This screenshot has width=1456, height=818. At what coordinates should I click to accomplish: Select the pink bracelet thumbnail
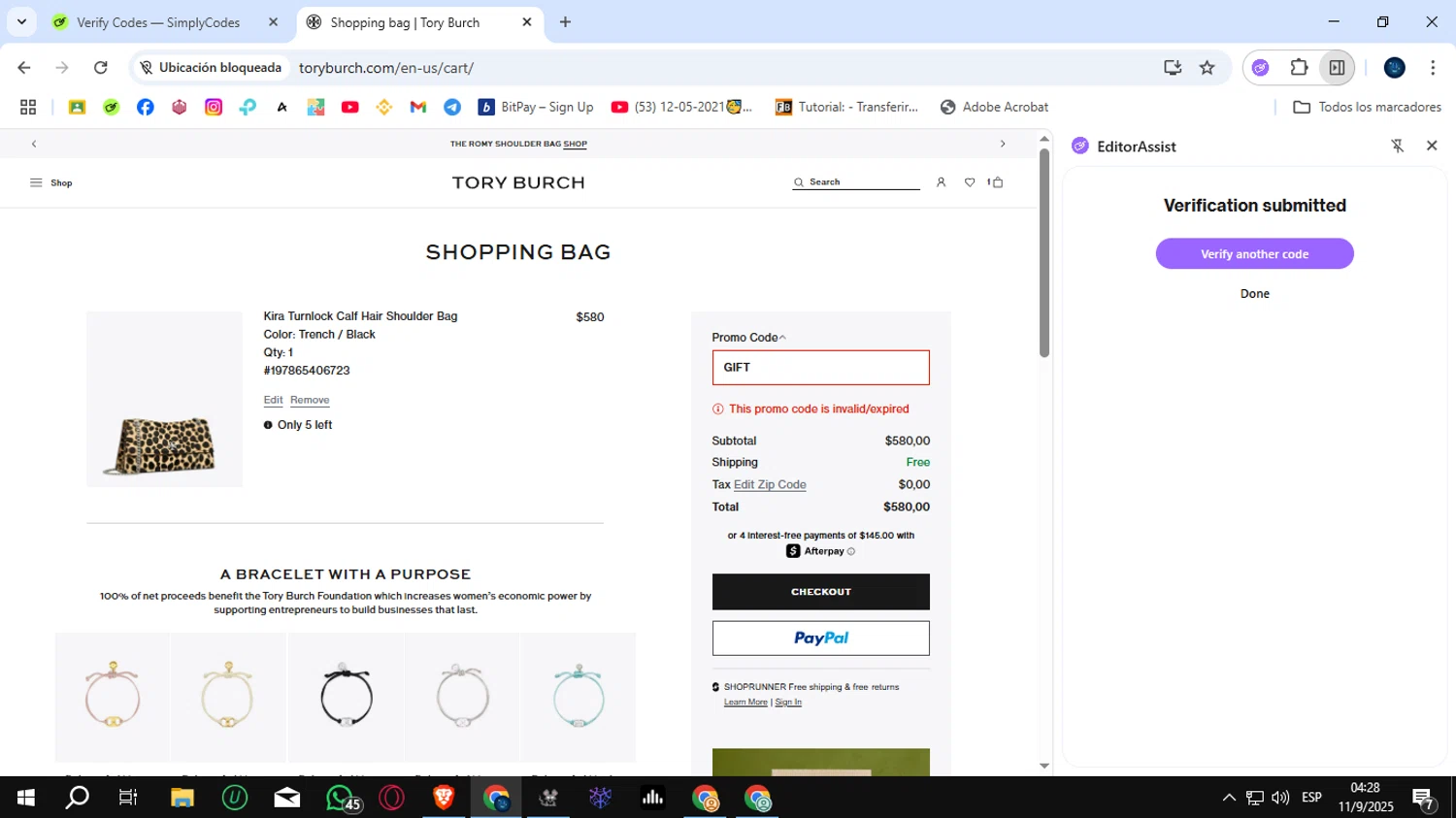point(113,697)
